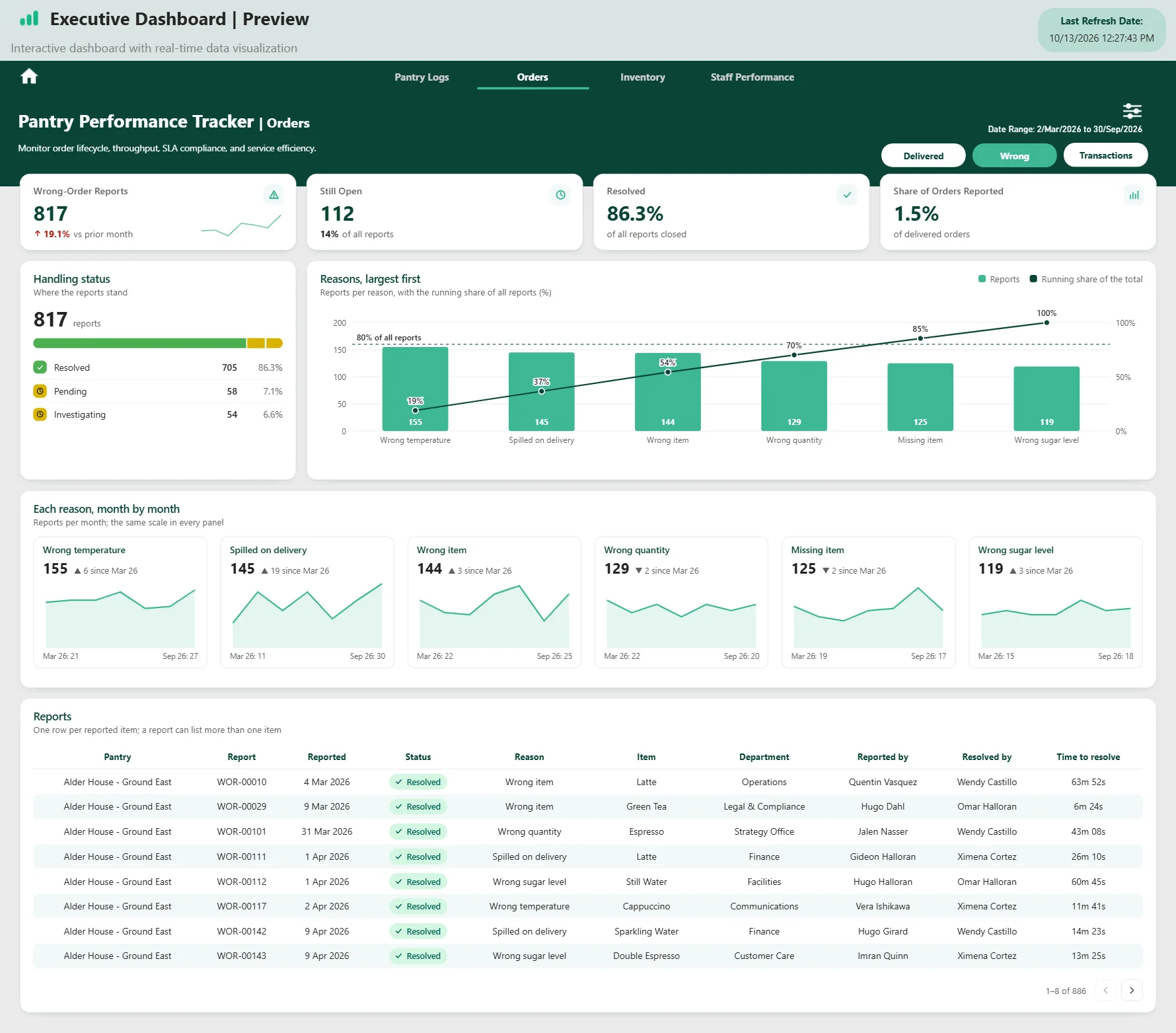Click the Resolved badge for WOR-00010

coord(418,783)
